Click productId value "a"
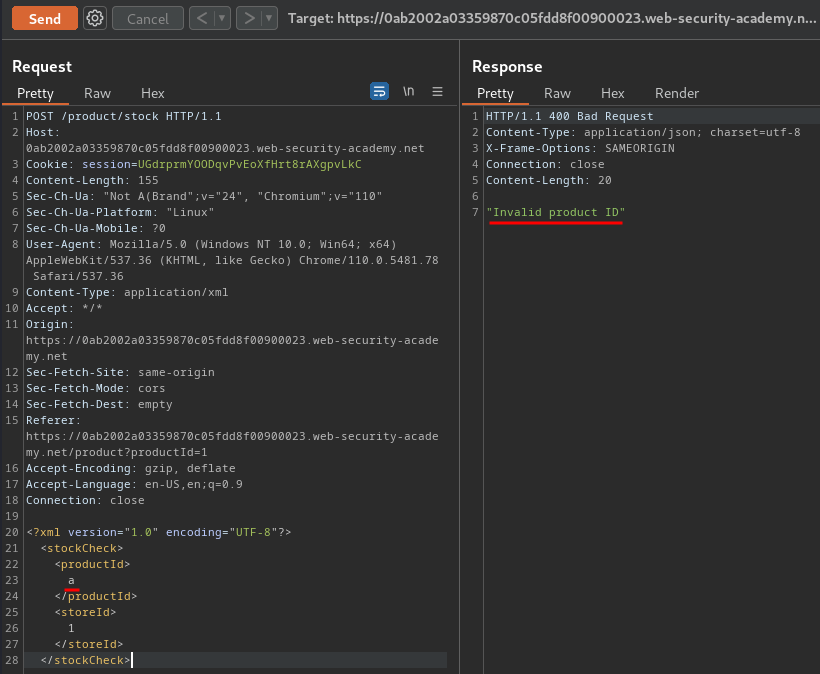Viewport: 820px width, 674px height. (71, 580)
